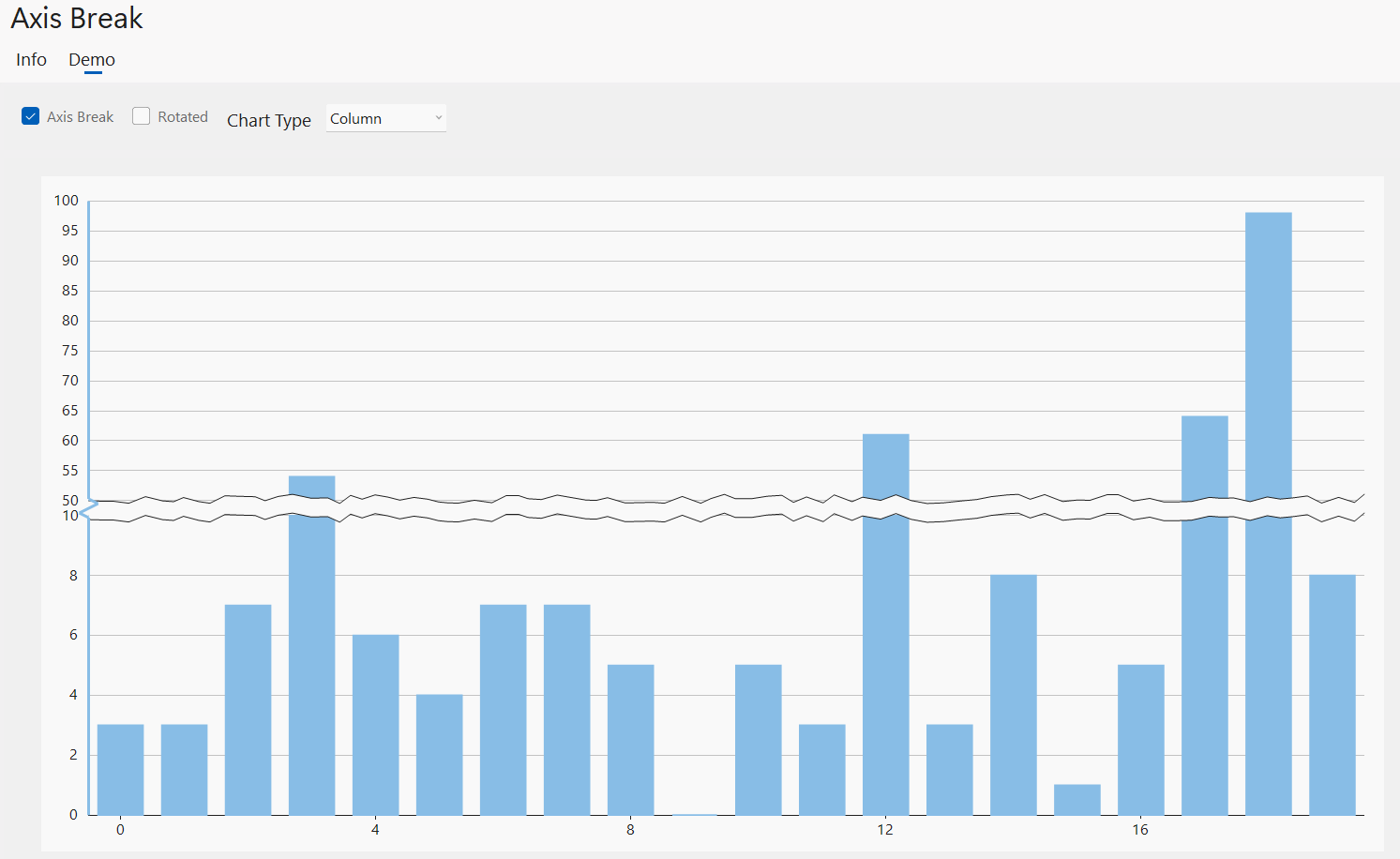Click the Chart Type label text
Viewport: 1400px width, 859px height.
[x=269, y=120]
